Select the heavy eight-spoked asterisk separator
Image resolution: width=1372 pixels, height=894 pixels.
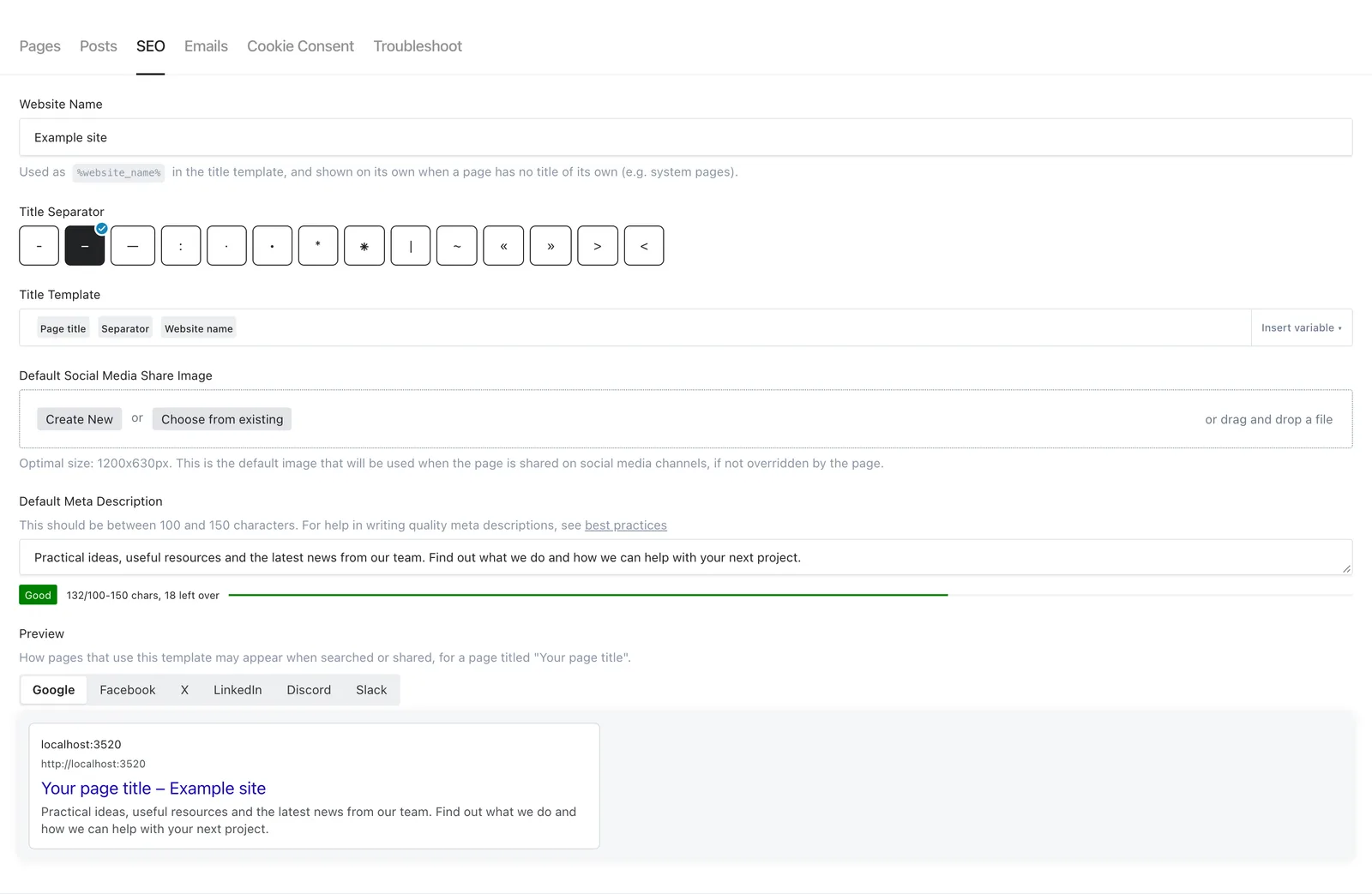tap(364, 246)
